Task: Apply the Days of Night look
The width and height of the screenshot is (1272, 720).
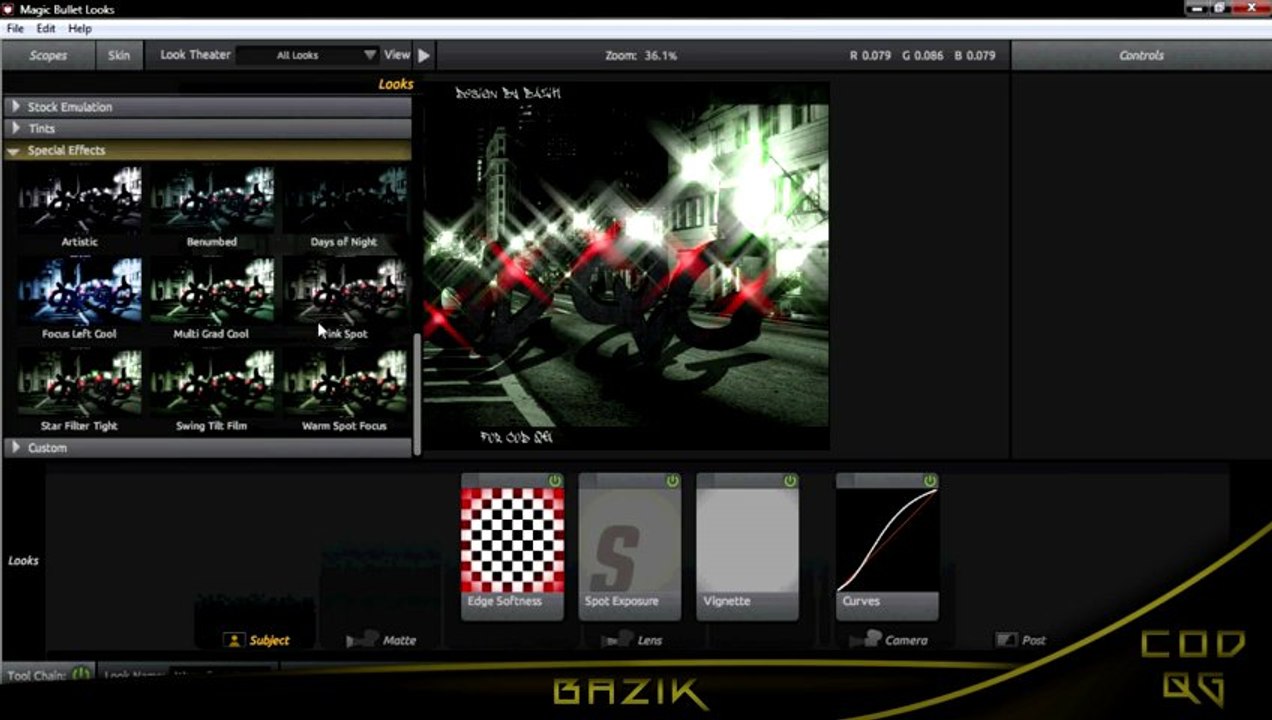Action: point(344,207)
